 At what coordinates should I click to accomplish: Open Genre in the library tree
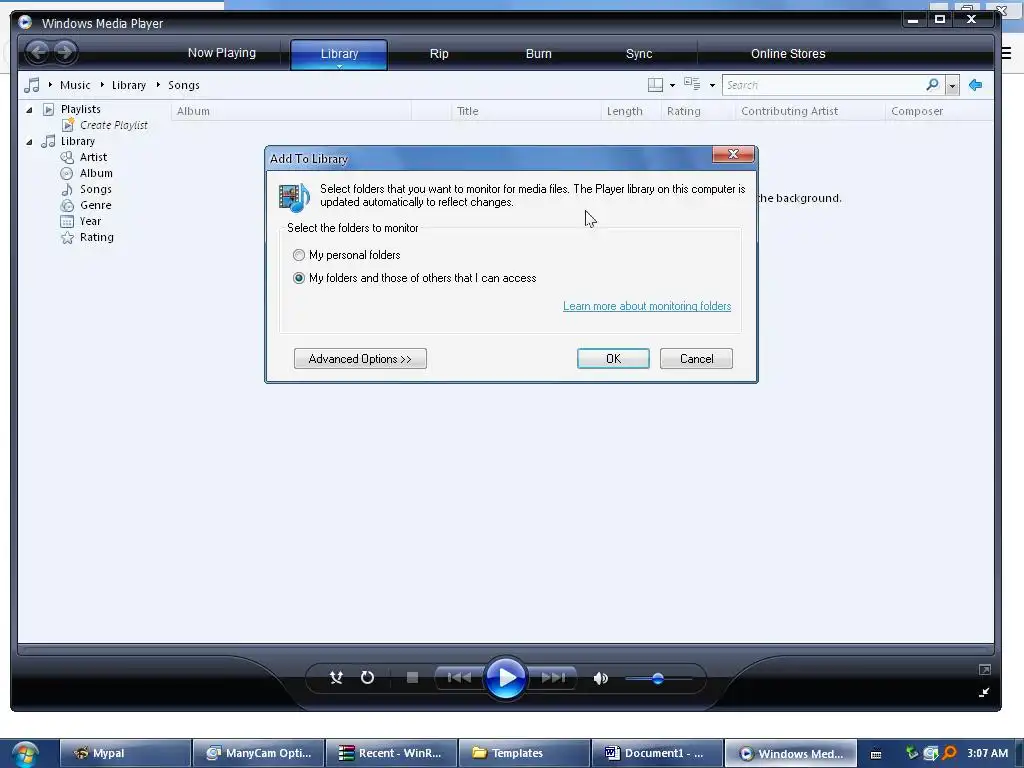(x=95, y=205)
